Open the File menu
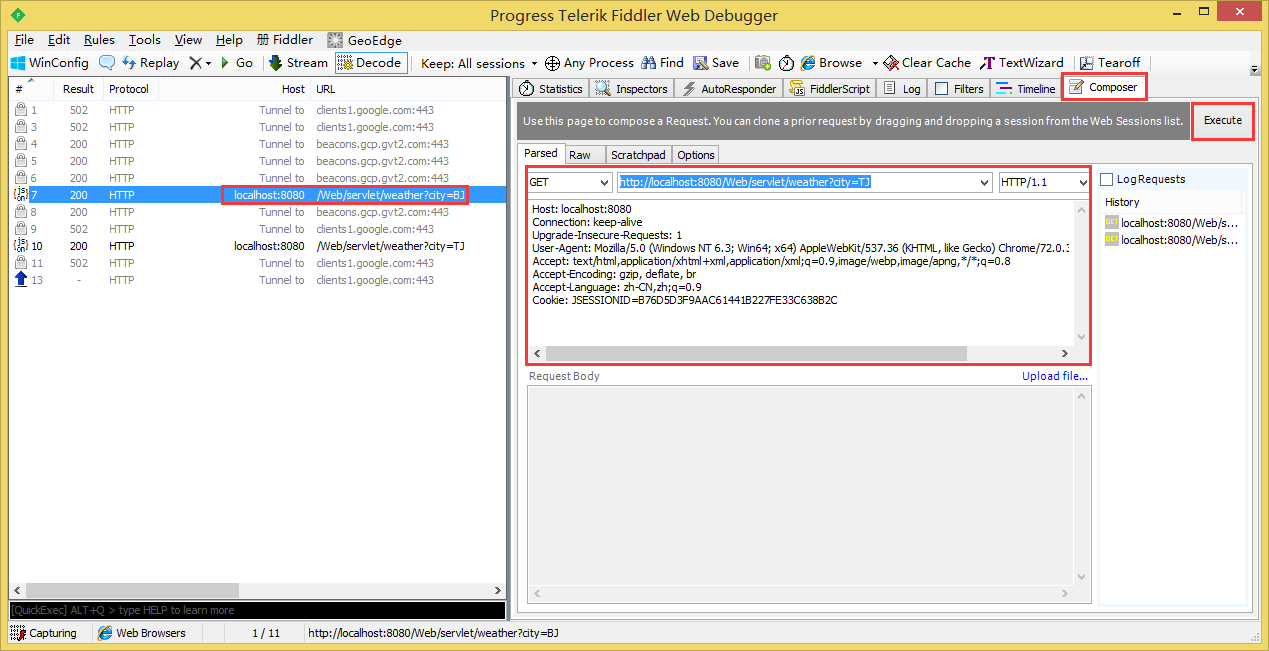Screen dimensions: 1269x651 point(24,40)
